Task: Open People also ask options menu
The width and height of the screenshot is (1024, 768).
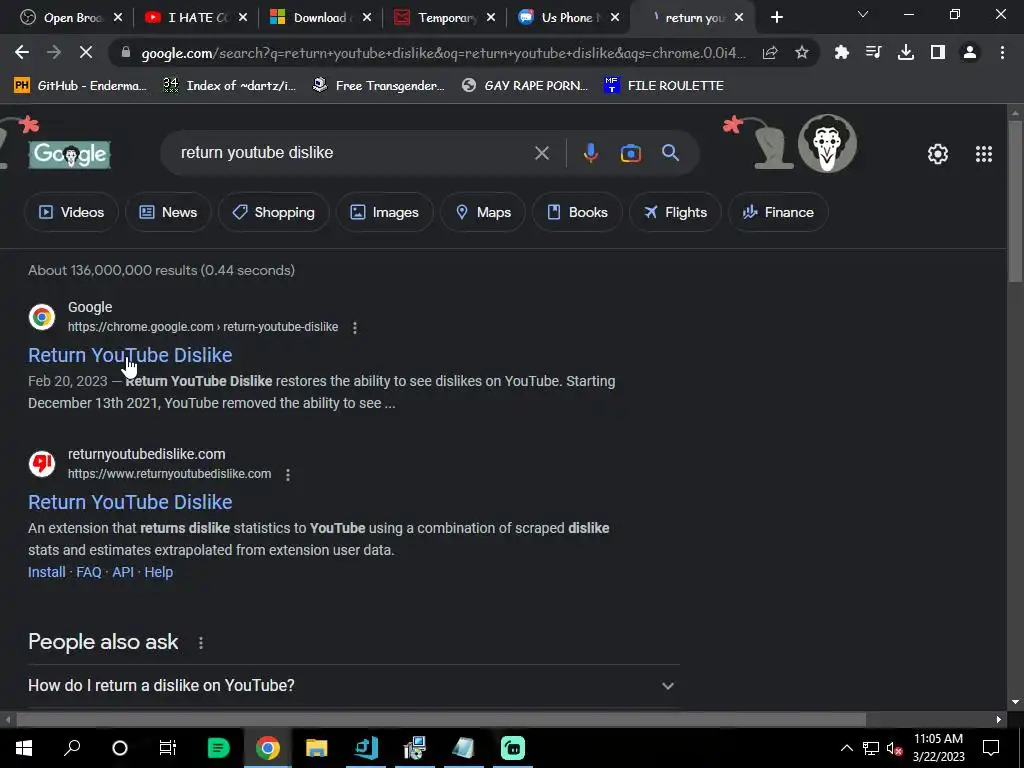Action: 201,643
